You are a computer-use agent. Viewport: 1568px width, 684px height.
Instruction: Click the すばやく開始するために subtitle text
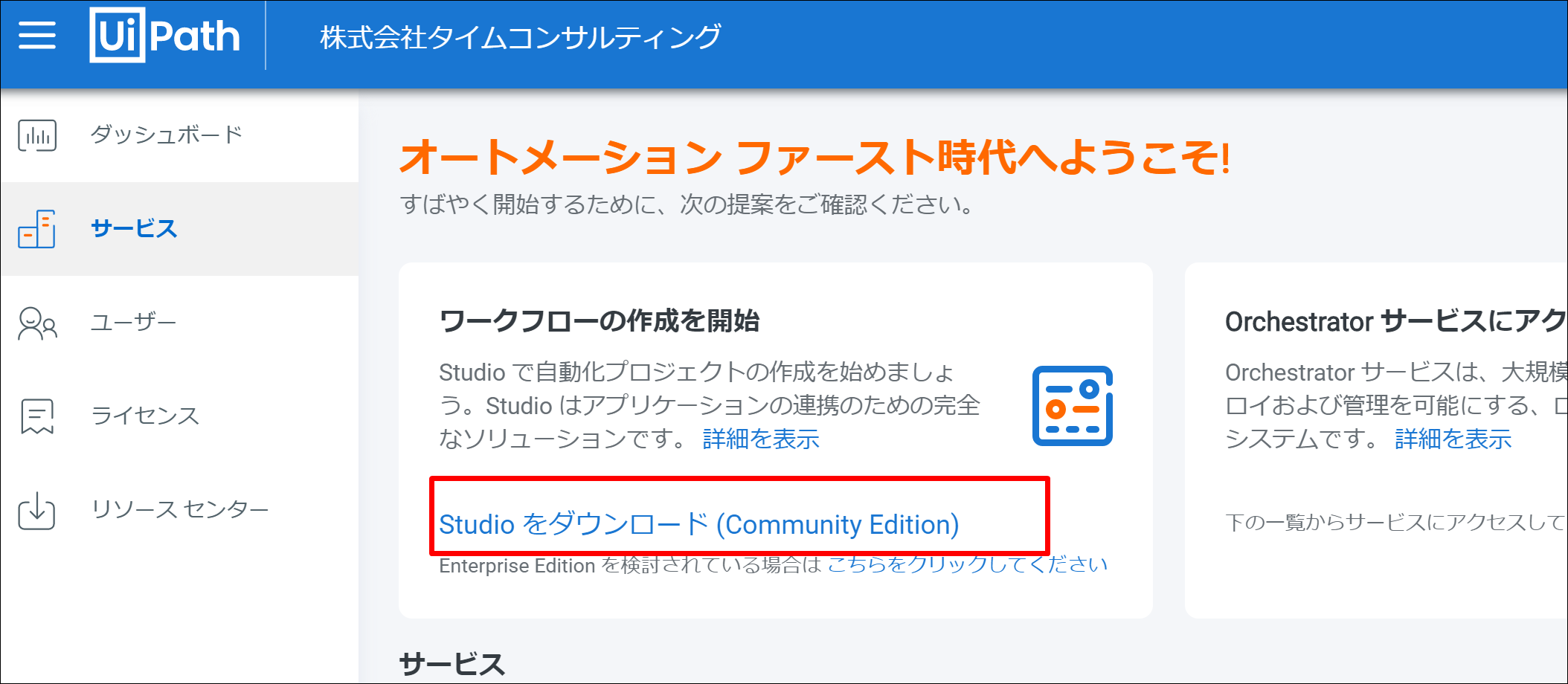(x=687, y=204)
